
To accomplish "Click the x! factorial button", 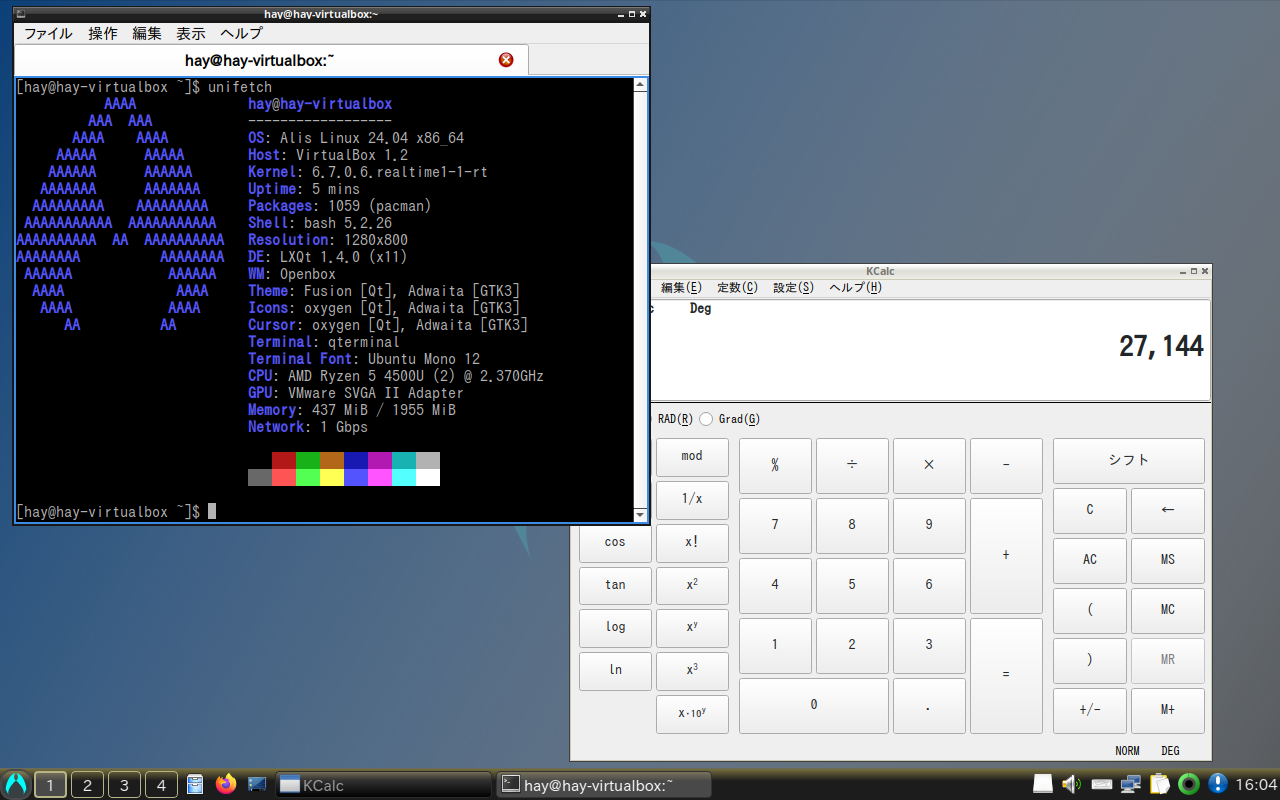I will tap(692, 542).
